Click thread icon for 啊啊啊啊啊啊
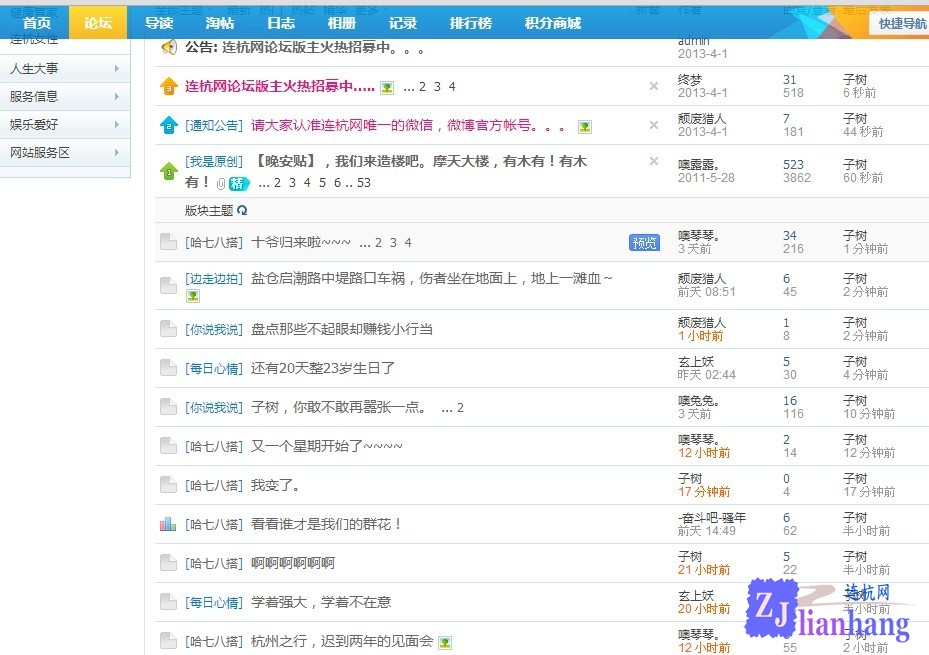929x655 pixels. tap(168, 563)
